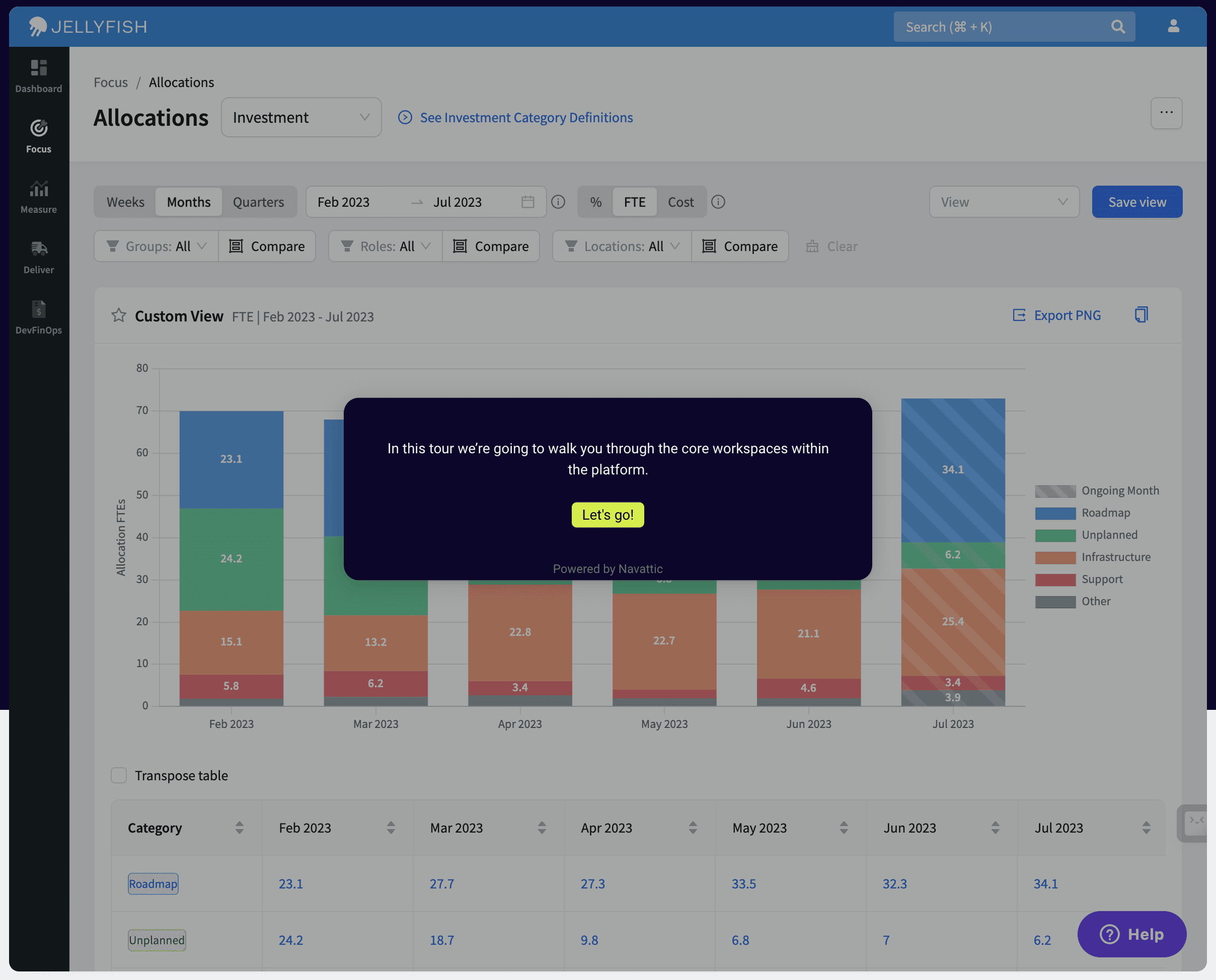Navigate to Focus breadcrumb
This screenshot has width=1216, height=980.
coord(111,83)
